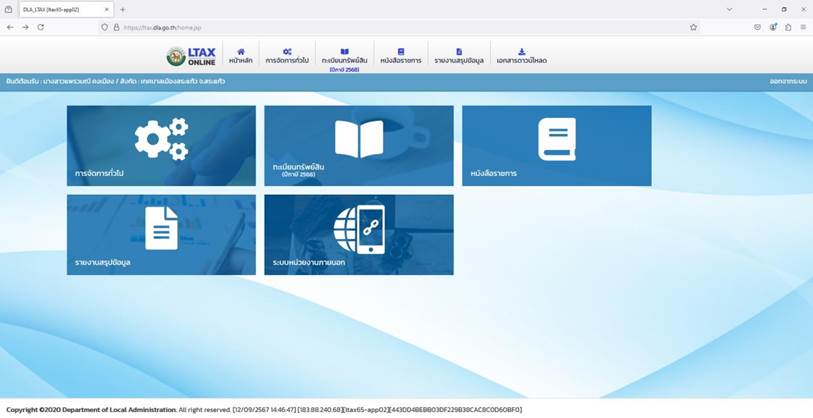This screenshot has height=418, width=813.
Task: Open the การจัดการทั่วไป gears tile
Action: [161, 146]
